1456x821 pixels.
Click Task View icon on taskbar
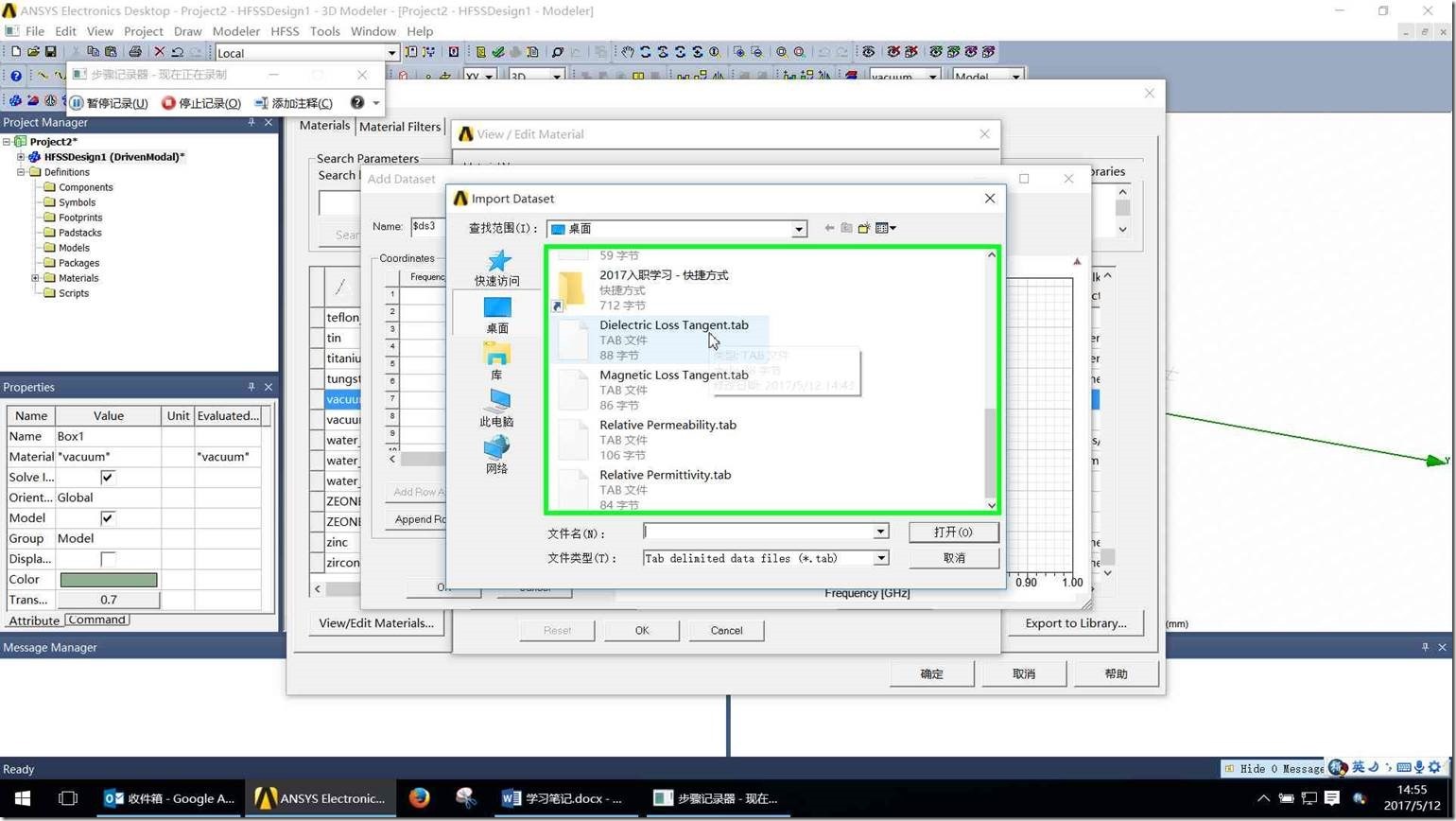(x=68, y=798)
